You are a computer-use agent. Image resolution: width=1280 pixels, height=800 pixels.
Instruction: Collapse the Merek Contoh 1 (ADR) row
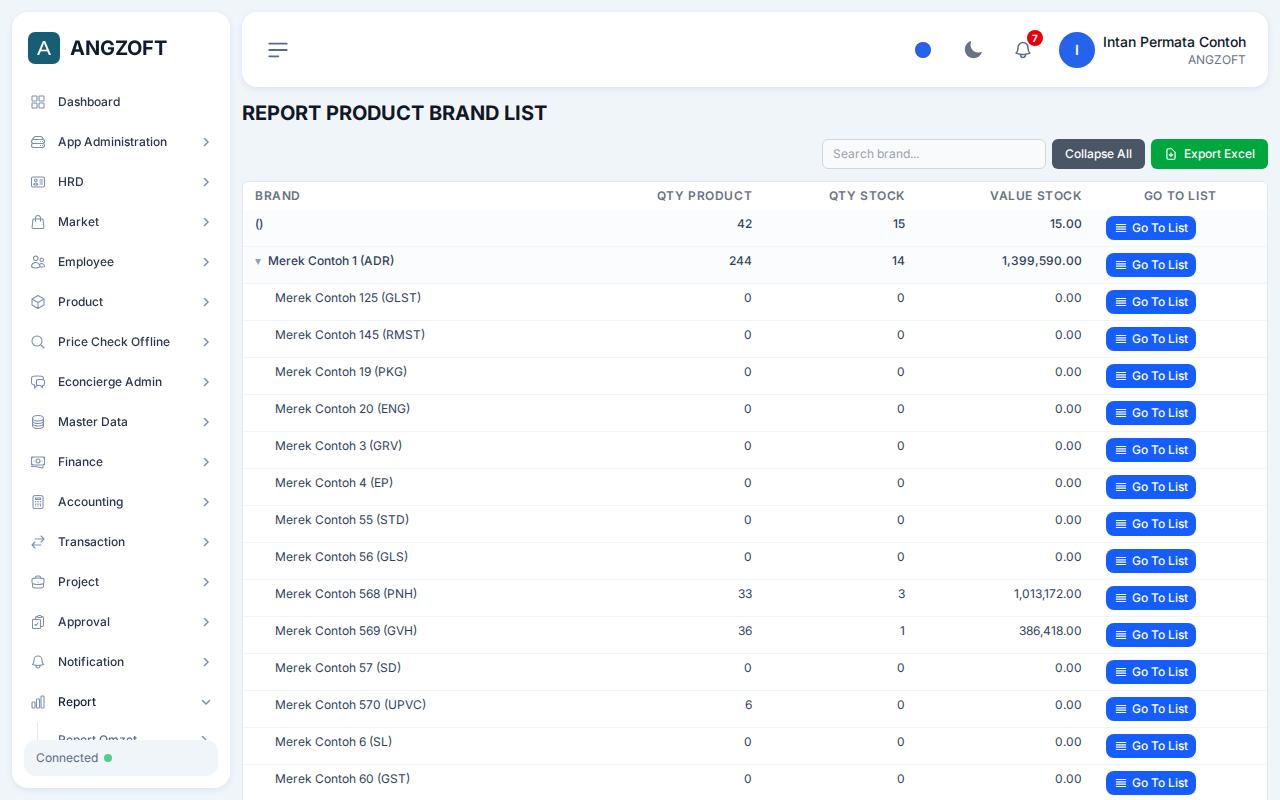[x=258, y=262]
